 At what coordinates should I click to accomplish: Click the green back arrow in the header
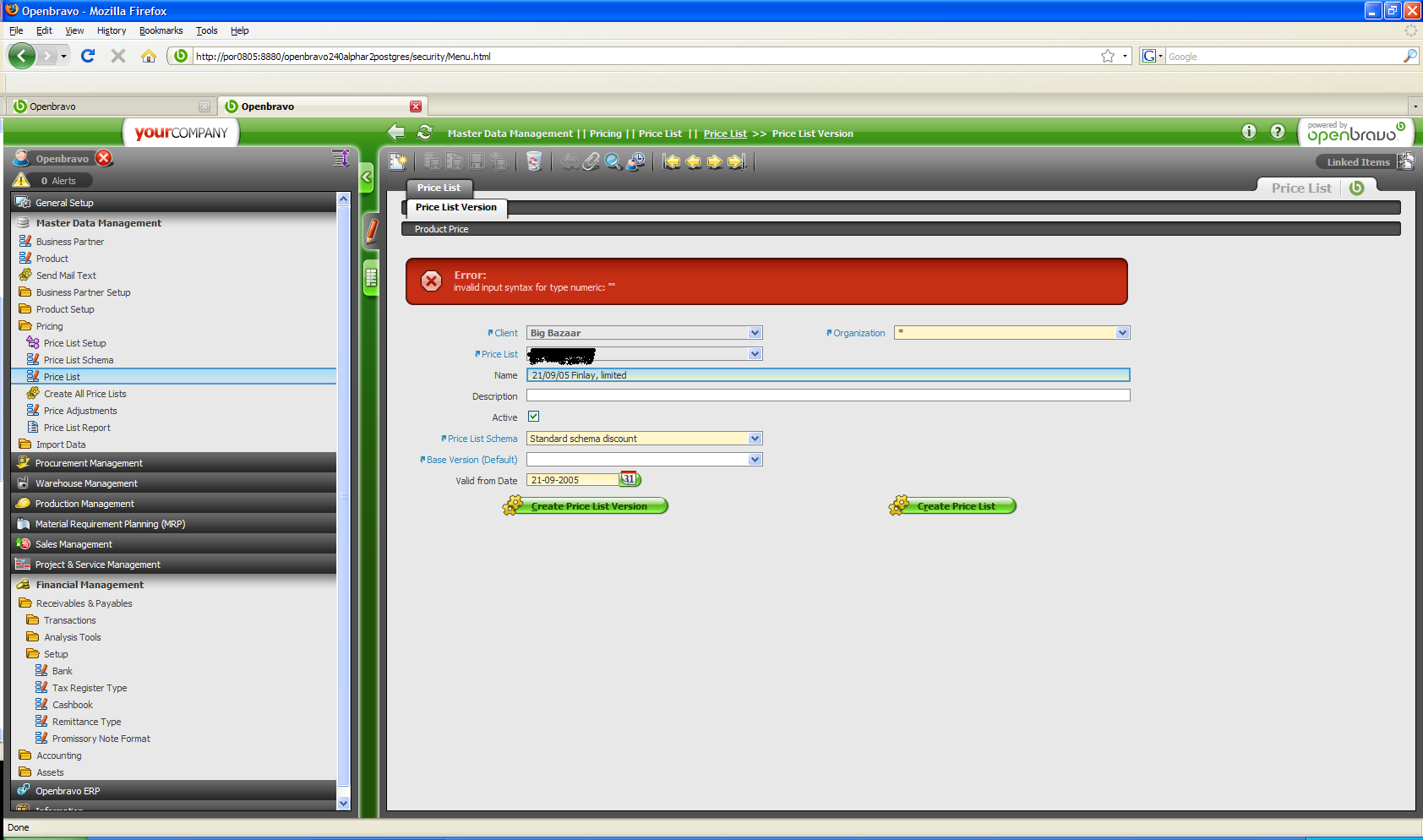[x=395, y=132]
